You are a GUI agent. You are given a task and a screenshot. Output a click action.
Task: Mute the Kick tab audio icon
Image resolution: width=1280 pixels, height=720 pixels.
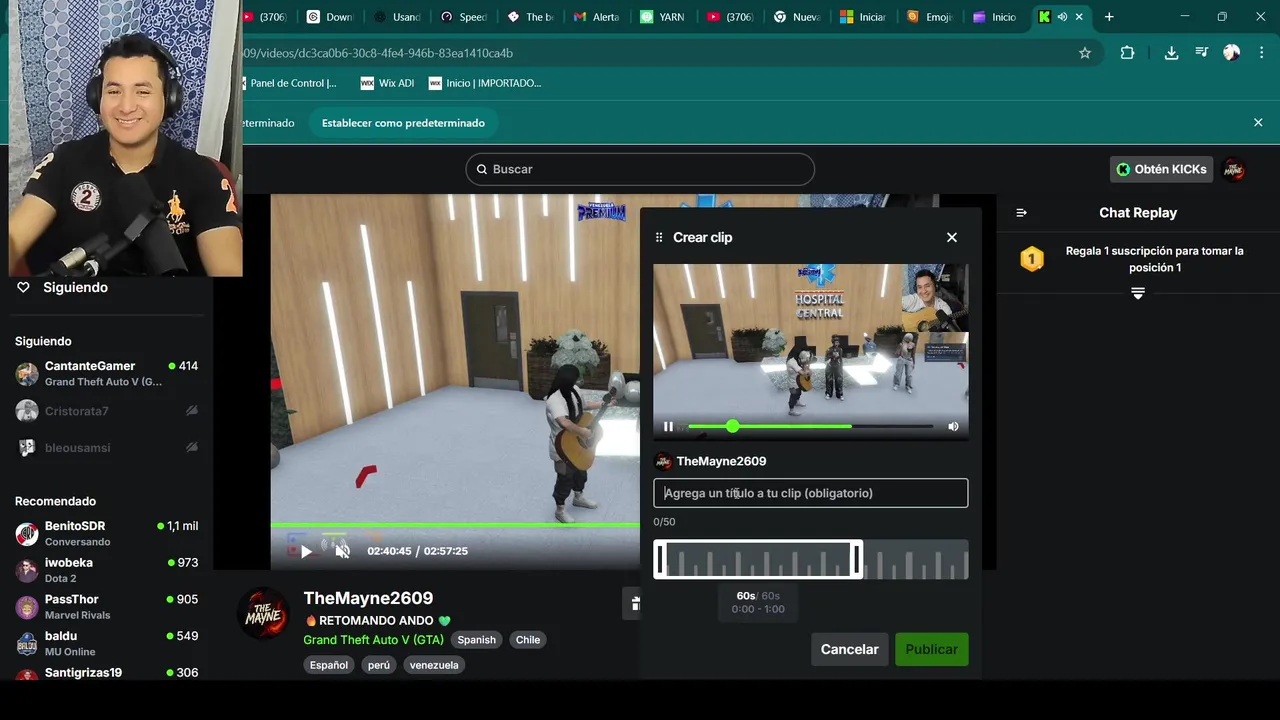click(1062, 17)
